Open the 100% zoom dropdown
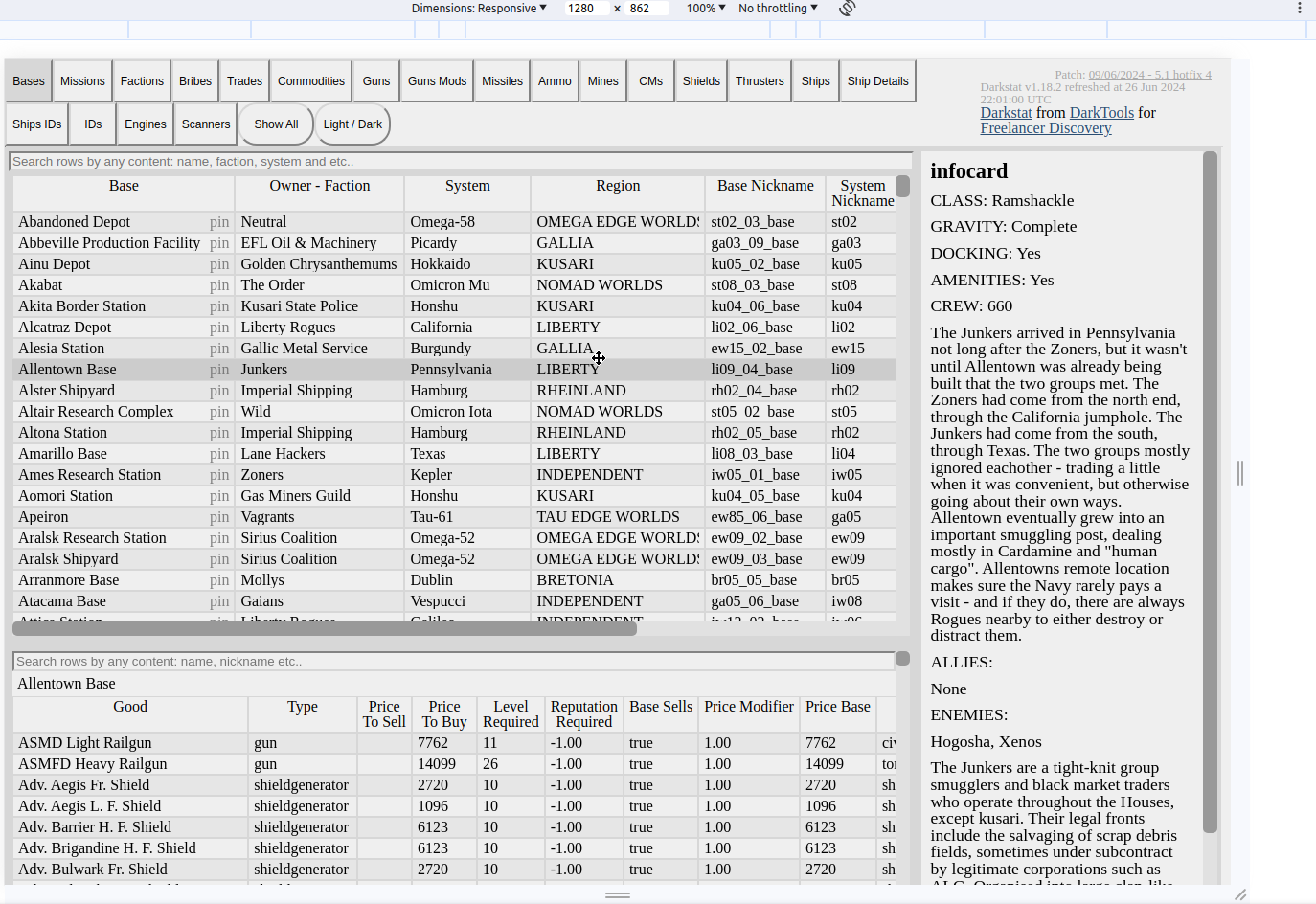The width and height of the screenshot is (1316, 904). coord(706,8)
